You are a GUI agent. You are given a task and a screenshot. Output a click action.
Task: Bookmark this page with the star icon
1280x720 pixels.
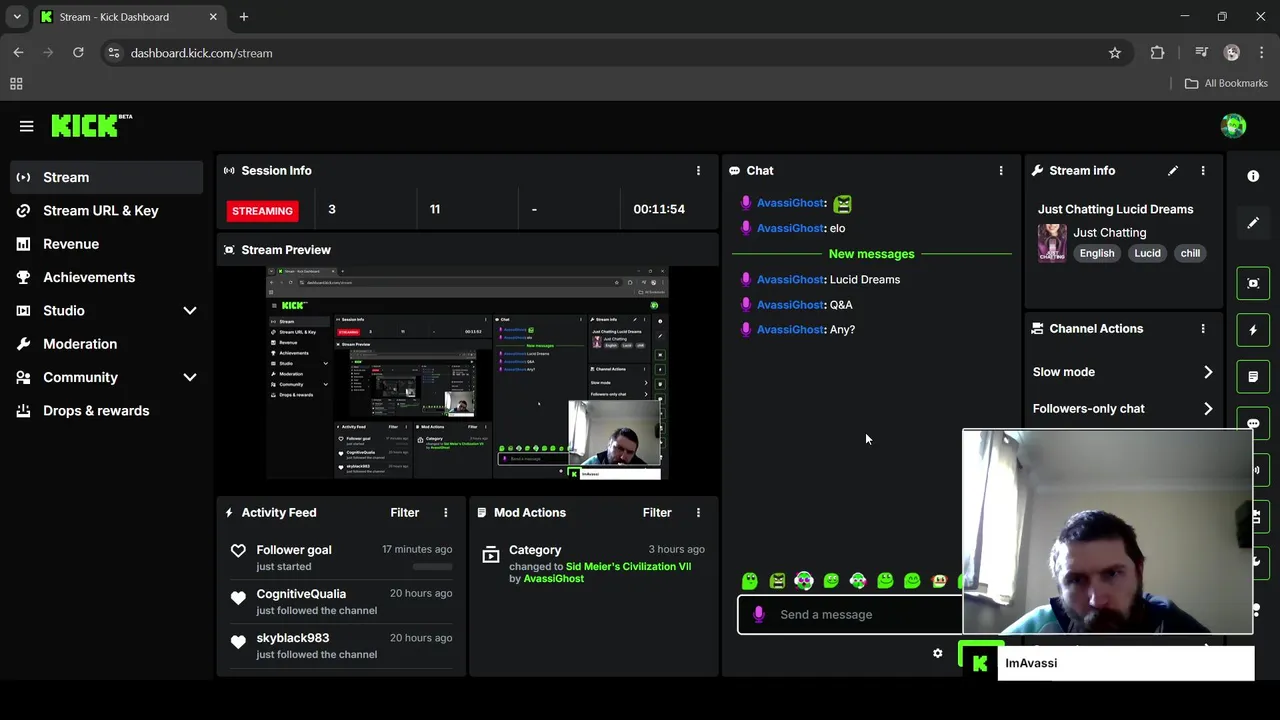point(1115,53)
